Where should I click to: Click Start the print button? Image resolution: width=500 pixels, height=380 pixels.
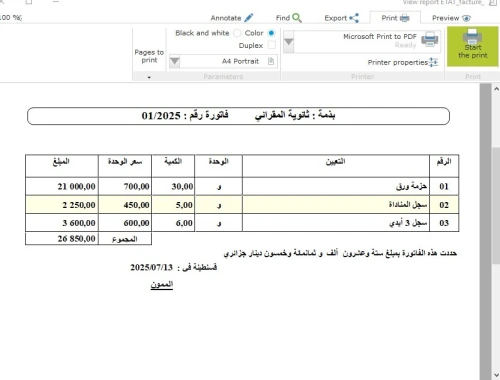pyautogui.click(x=472, y=46)
